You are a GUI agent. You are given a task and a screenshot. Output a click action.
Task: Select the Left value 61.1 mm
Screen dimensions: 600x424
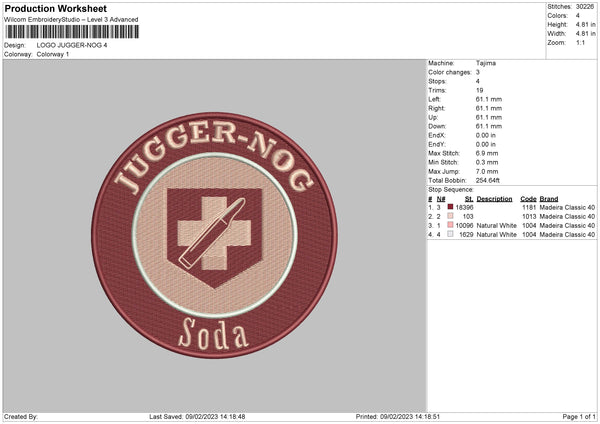(489, 99)
